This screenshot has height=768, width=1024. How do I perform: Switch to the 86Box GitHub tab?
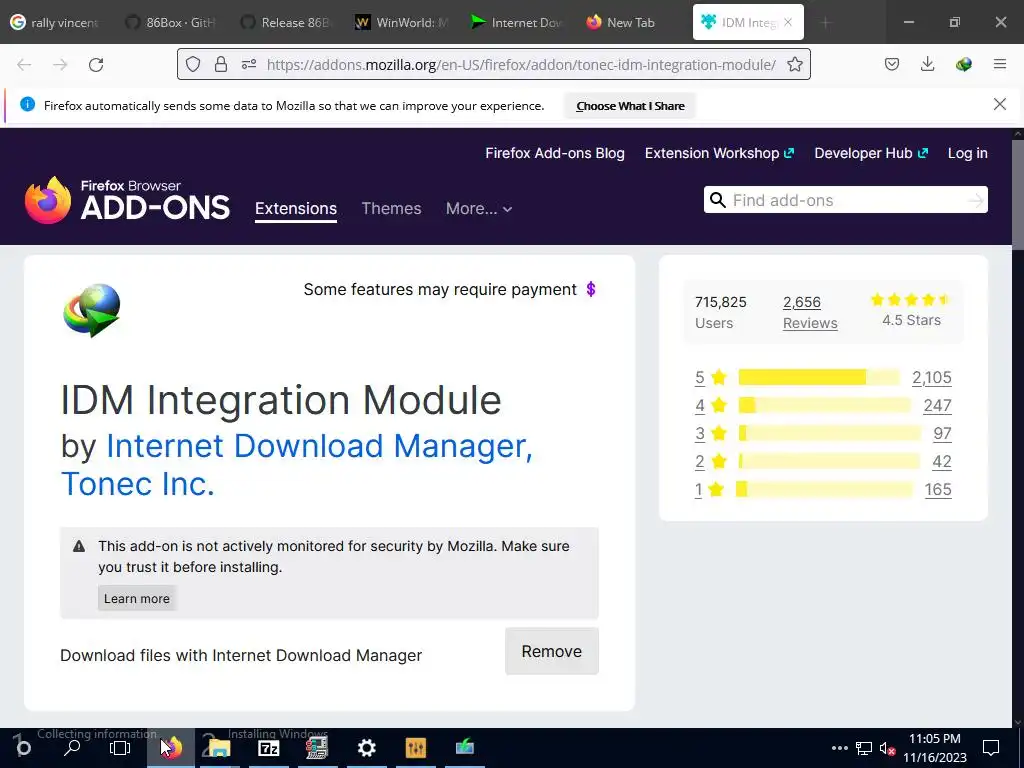pos(170,22)
